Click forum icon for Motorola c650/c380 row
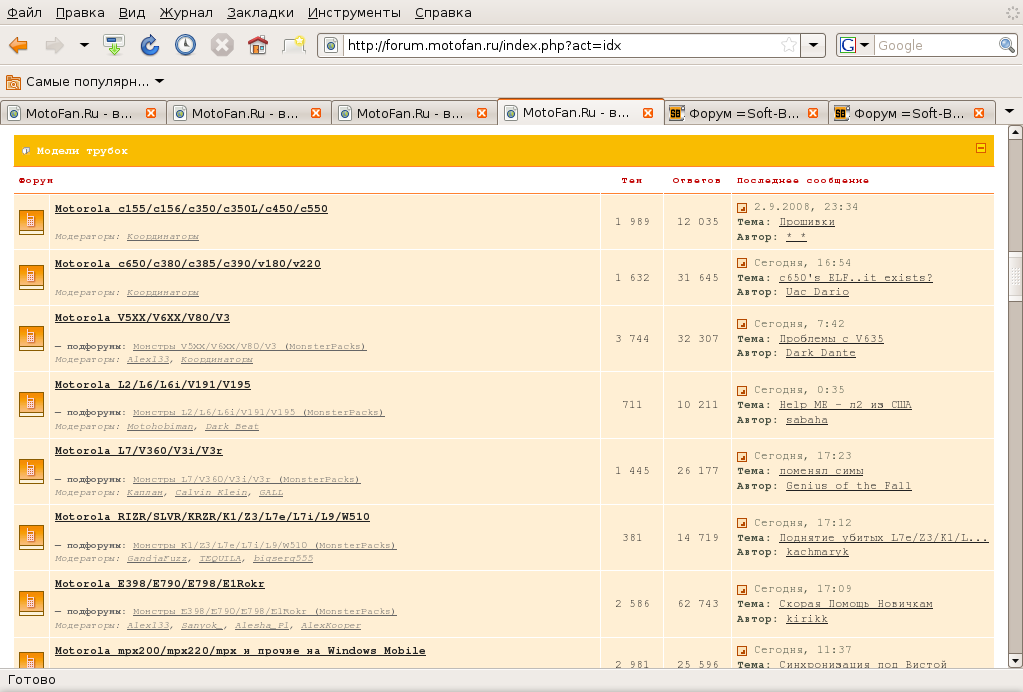The image size is (1023, 692). coord(31,277)
